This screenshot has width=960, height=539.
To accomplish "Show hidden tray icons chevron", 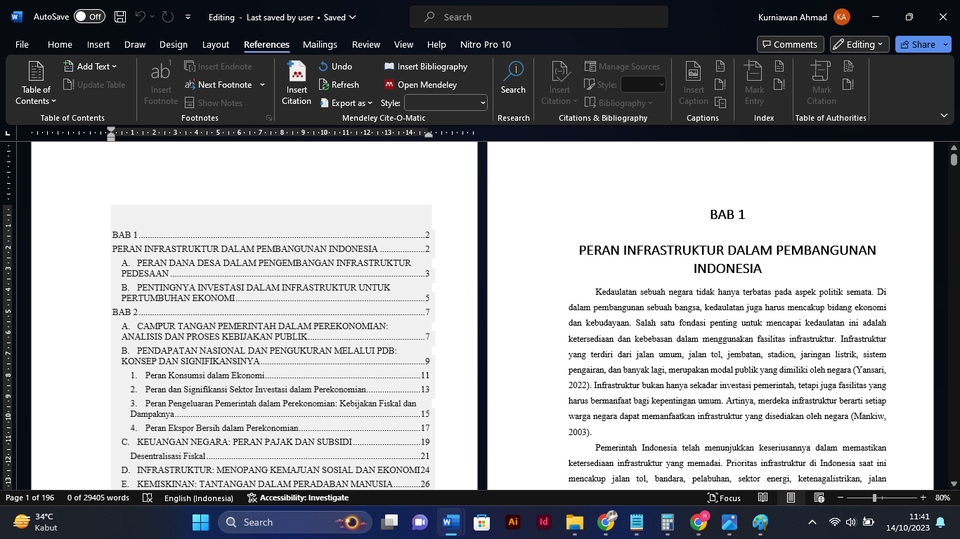I will pos(812,522).
